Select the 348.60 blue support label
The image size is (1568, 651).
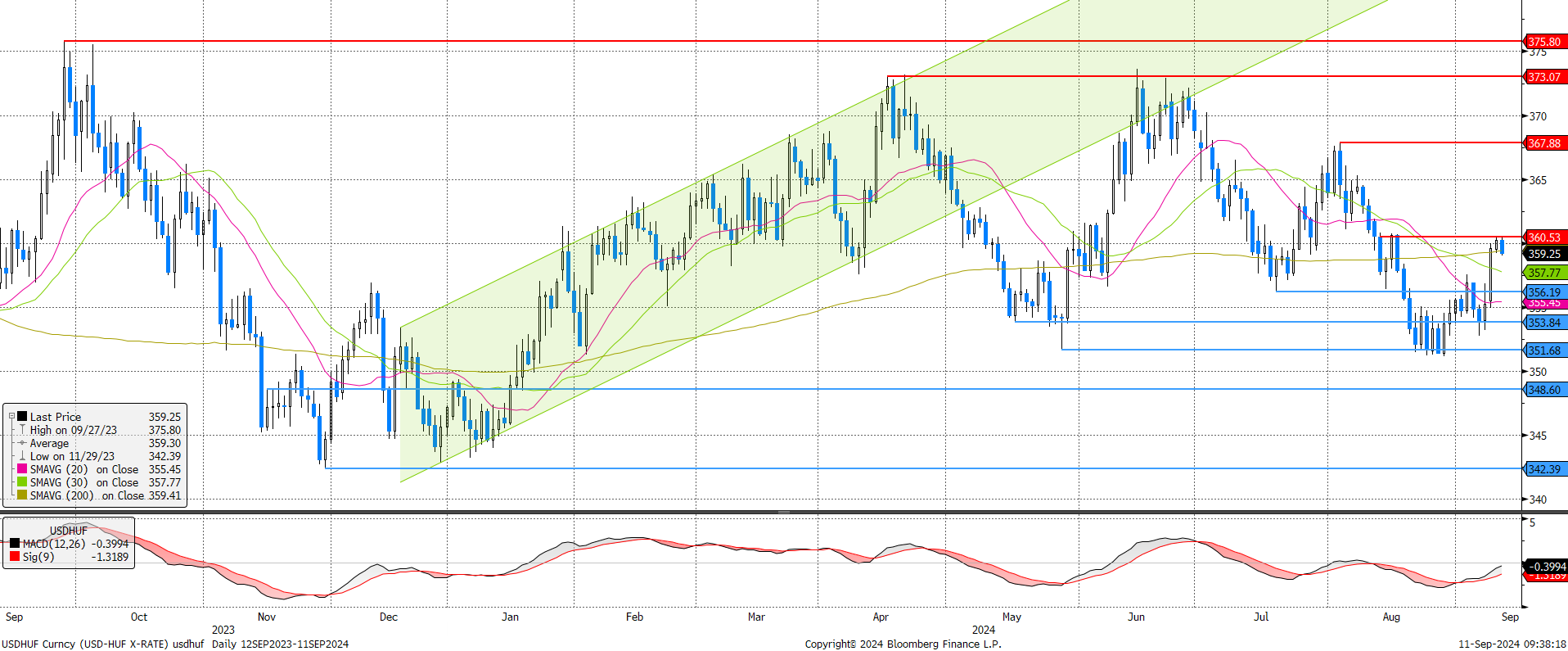(1544, 390)
